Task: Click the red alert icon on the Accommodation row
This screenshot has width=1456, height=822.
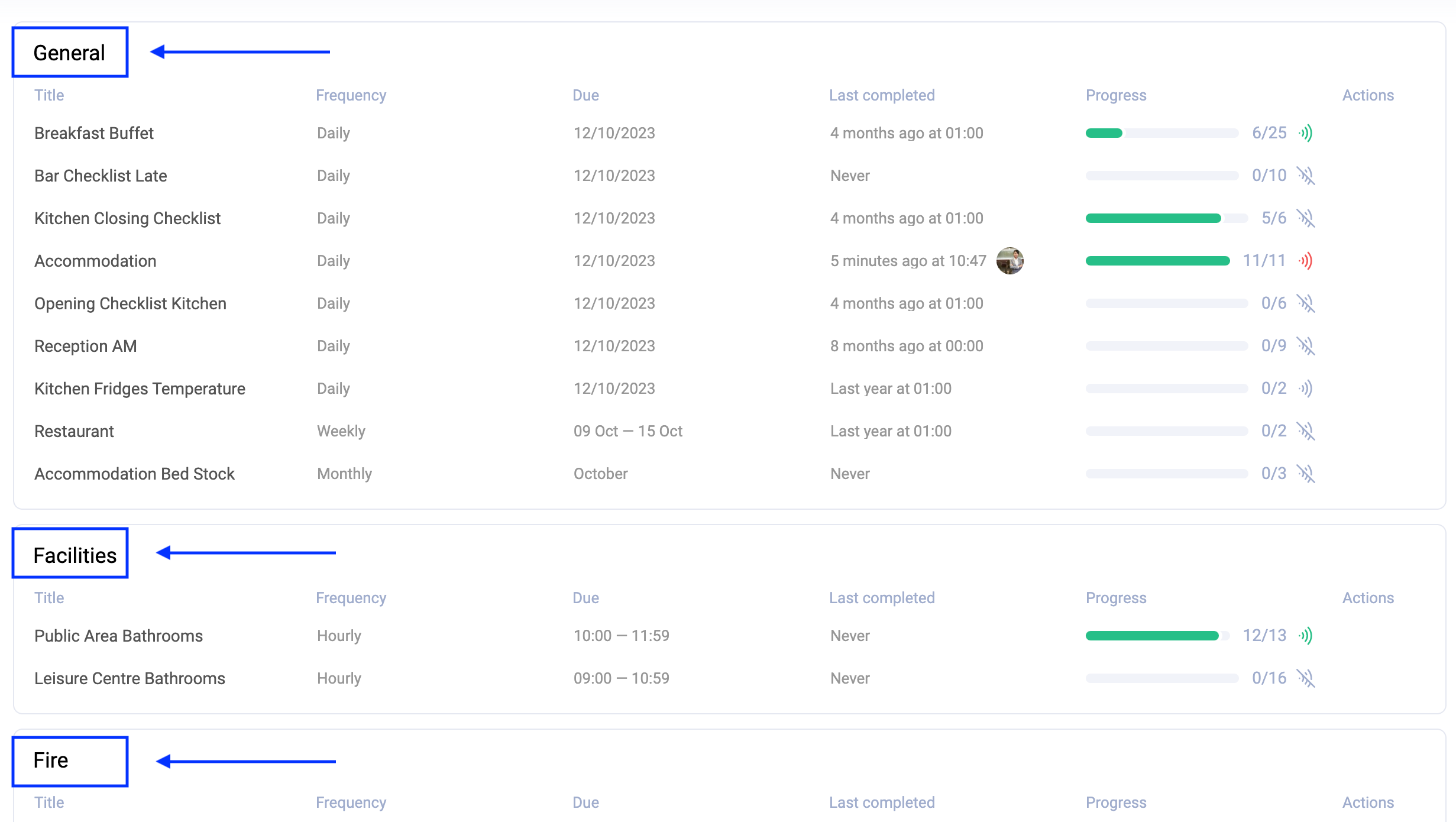Action: tap(1308, 260)
